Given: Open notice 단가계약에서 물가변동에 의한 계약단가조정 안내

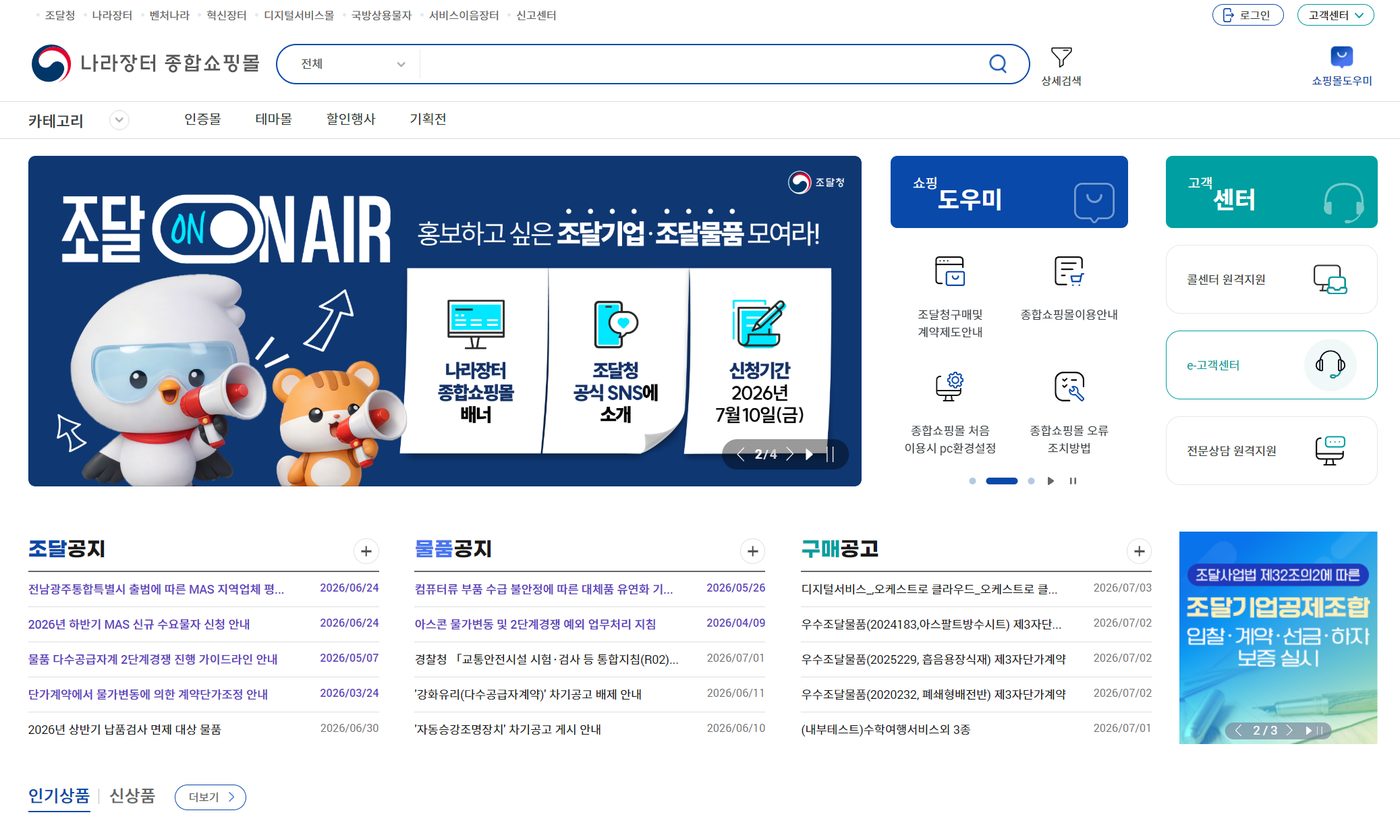Looking at the screenshot, I should click(148, 694).
